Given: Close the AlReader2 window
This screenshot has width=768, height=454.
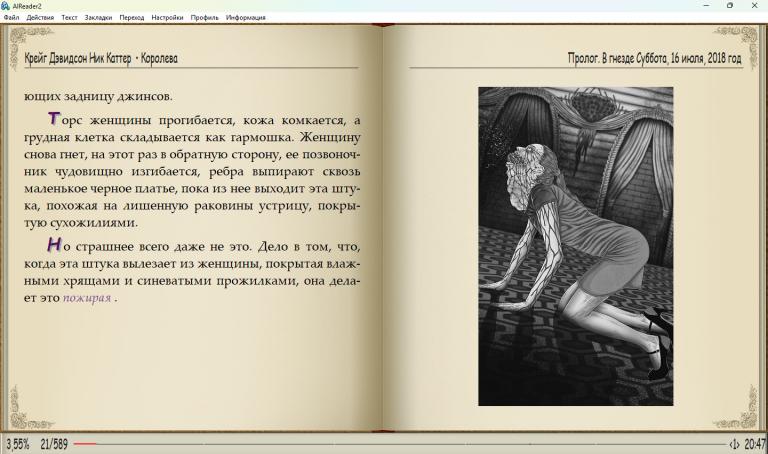Looking at the screenshot, I should coord(754,5).
